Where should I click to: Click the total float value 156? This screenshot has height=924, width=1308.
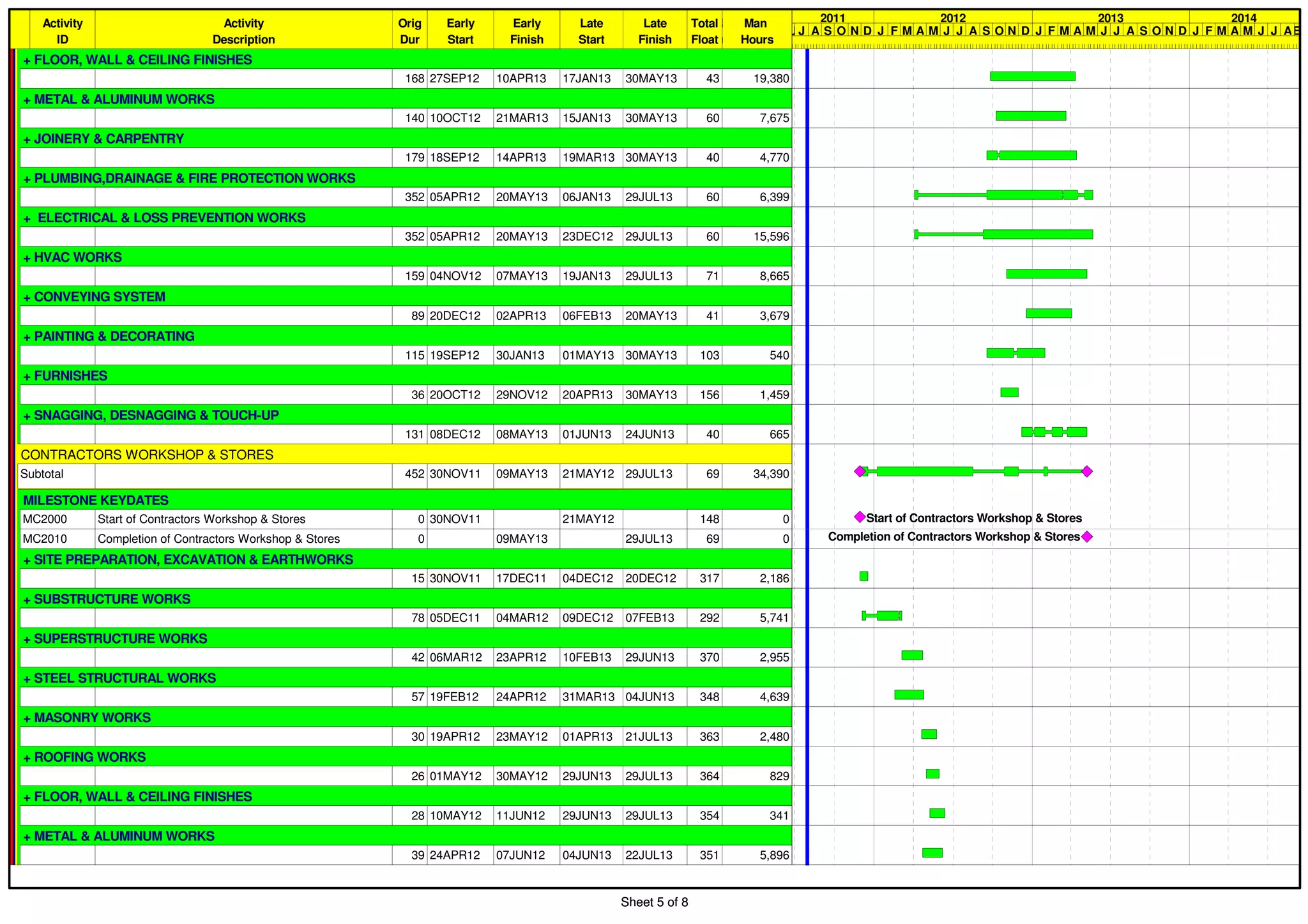[x=710, y=395]
